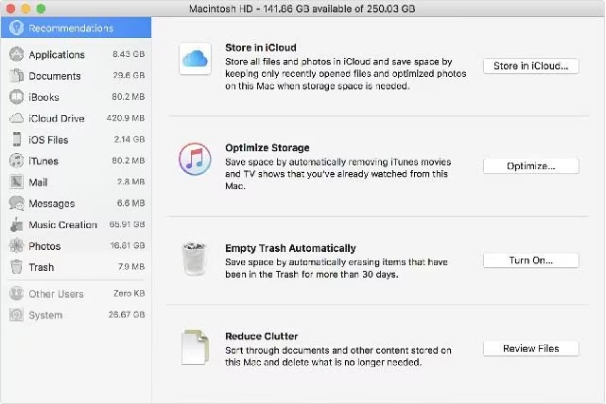Image resolution: width=606 pixels, height=404 pixels.
Task: Open the iOS Files category label
Action: pyautogui.click(x=48, y=140)
